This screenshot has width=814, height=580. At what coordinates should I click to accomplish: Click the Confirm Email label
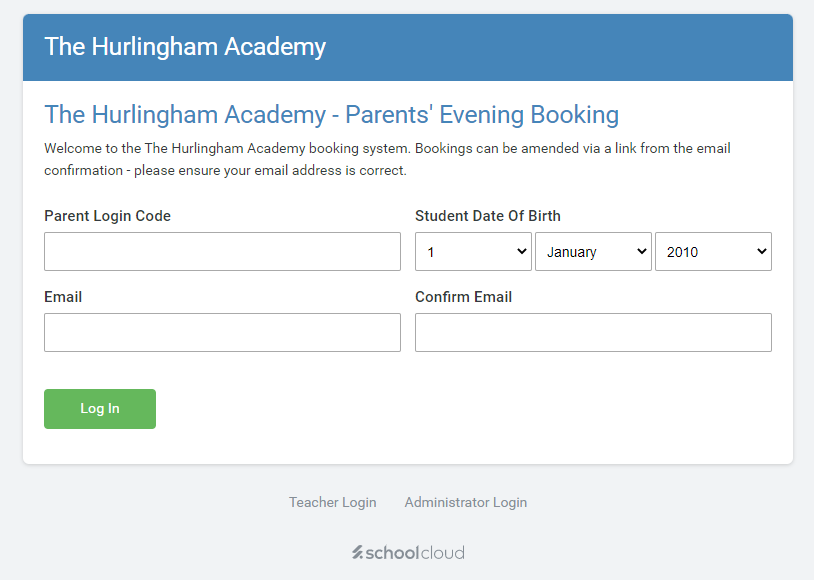(x=463, y=297)
